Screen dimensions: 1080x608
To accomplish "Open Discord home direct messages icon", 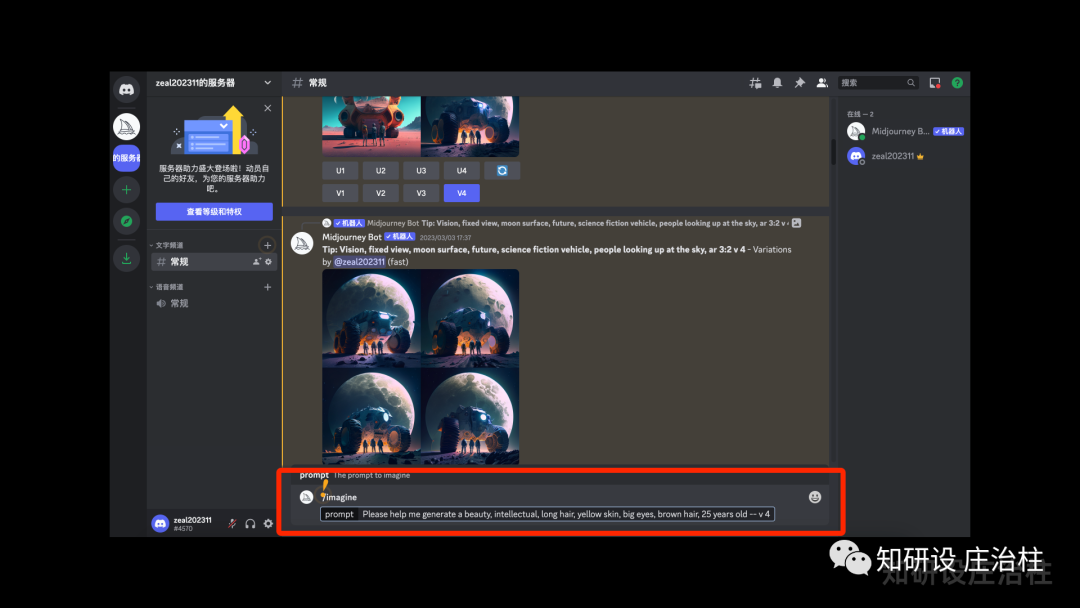I will (126, 90).
